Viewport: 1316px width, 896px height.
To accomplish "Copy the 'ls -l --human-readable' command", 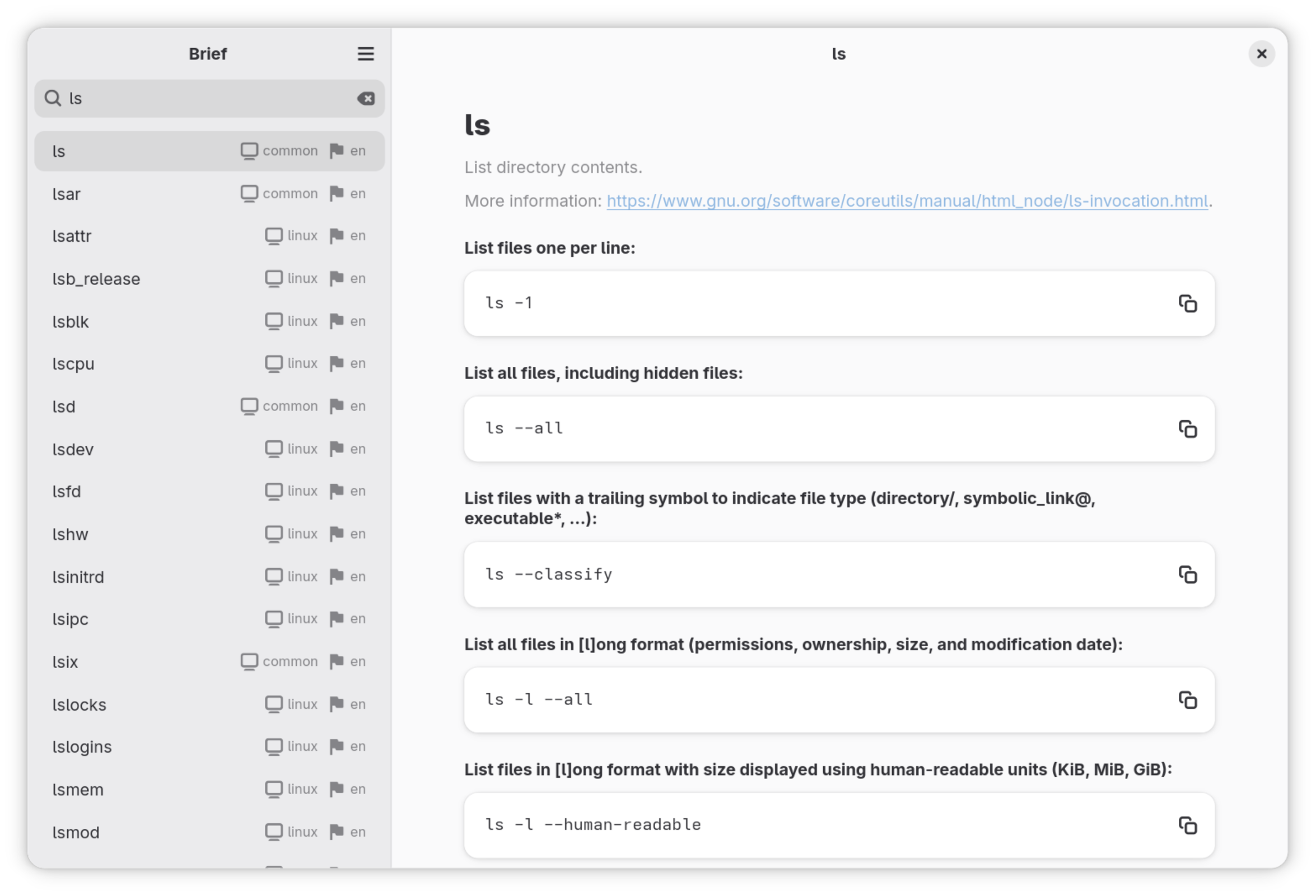I will pos(1187,825).
